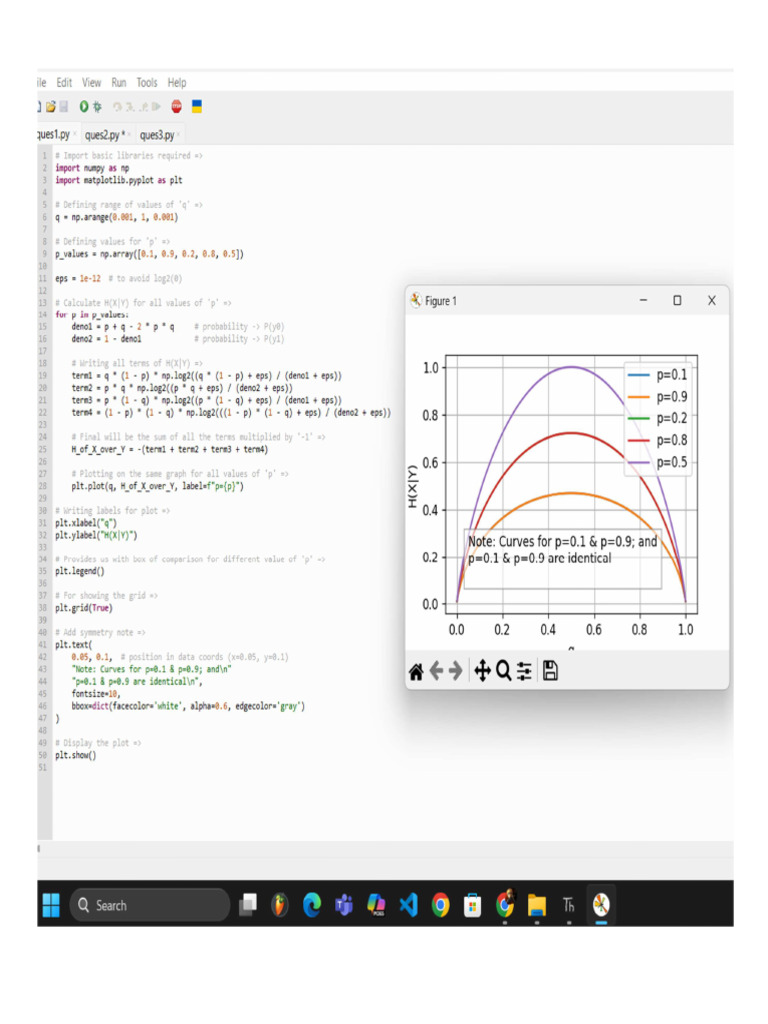The image size is (768, 1024).
Task: Open Task View from the taskbar
Action: pyautogui.click(x=248, y=905)
